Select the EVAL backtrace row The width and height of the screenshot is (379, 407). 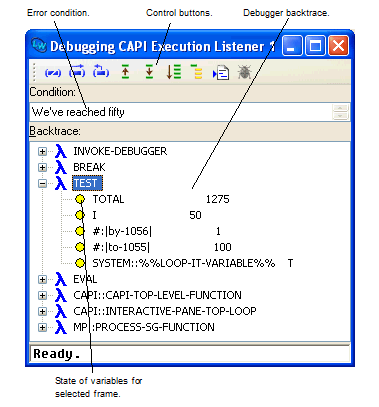[85, 279]
